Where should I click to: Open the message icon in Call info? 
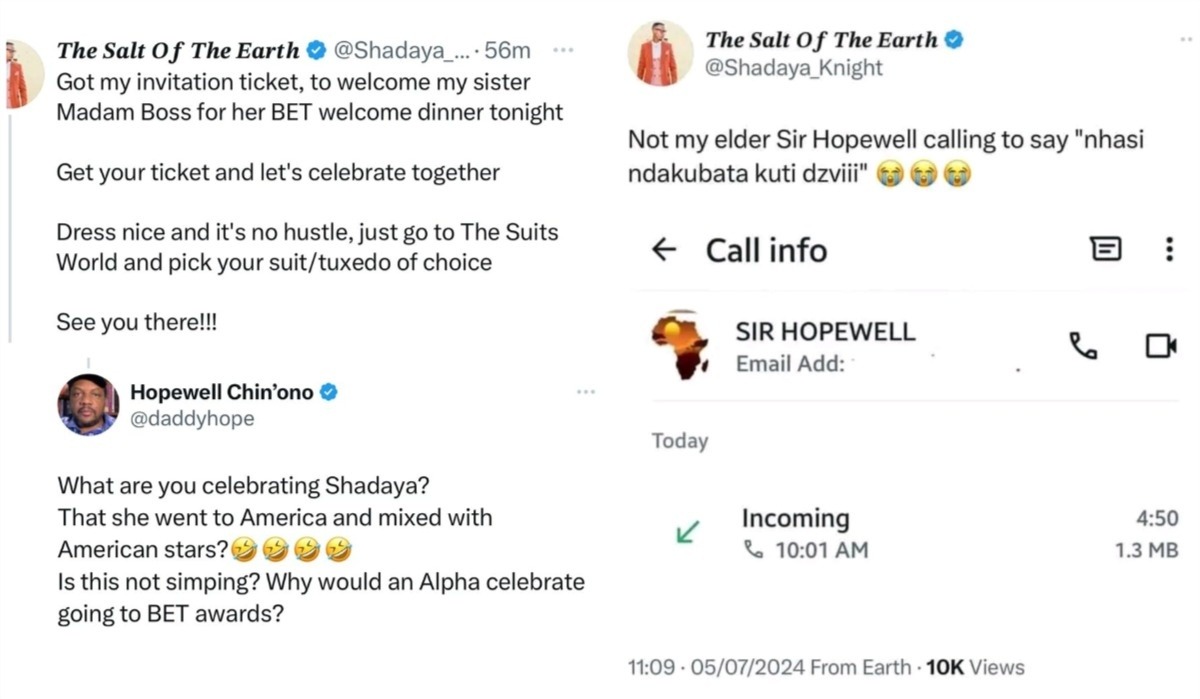pyautogui.click(x=1105, y=249)
